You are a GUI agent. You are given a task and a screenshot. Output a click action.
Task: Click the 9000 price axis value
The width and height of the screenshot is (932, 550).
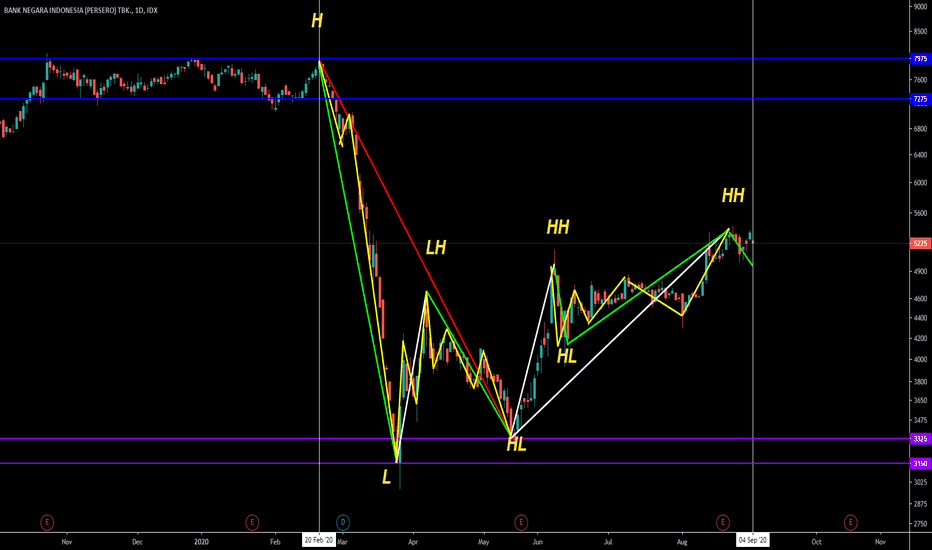point(920,7)
